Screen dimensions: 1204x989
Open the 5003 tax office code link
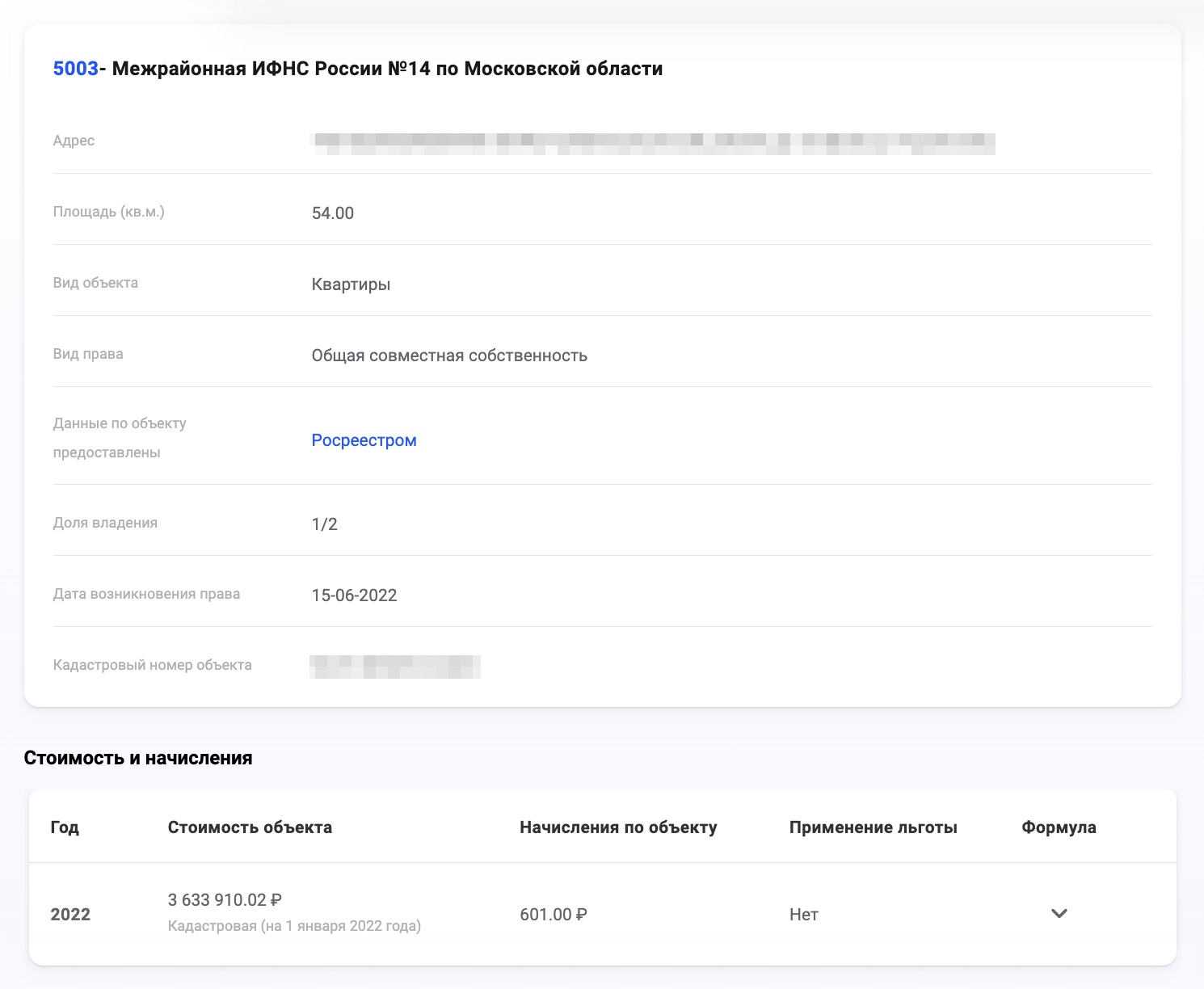(76, 69)
